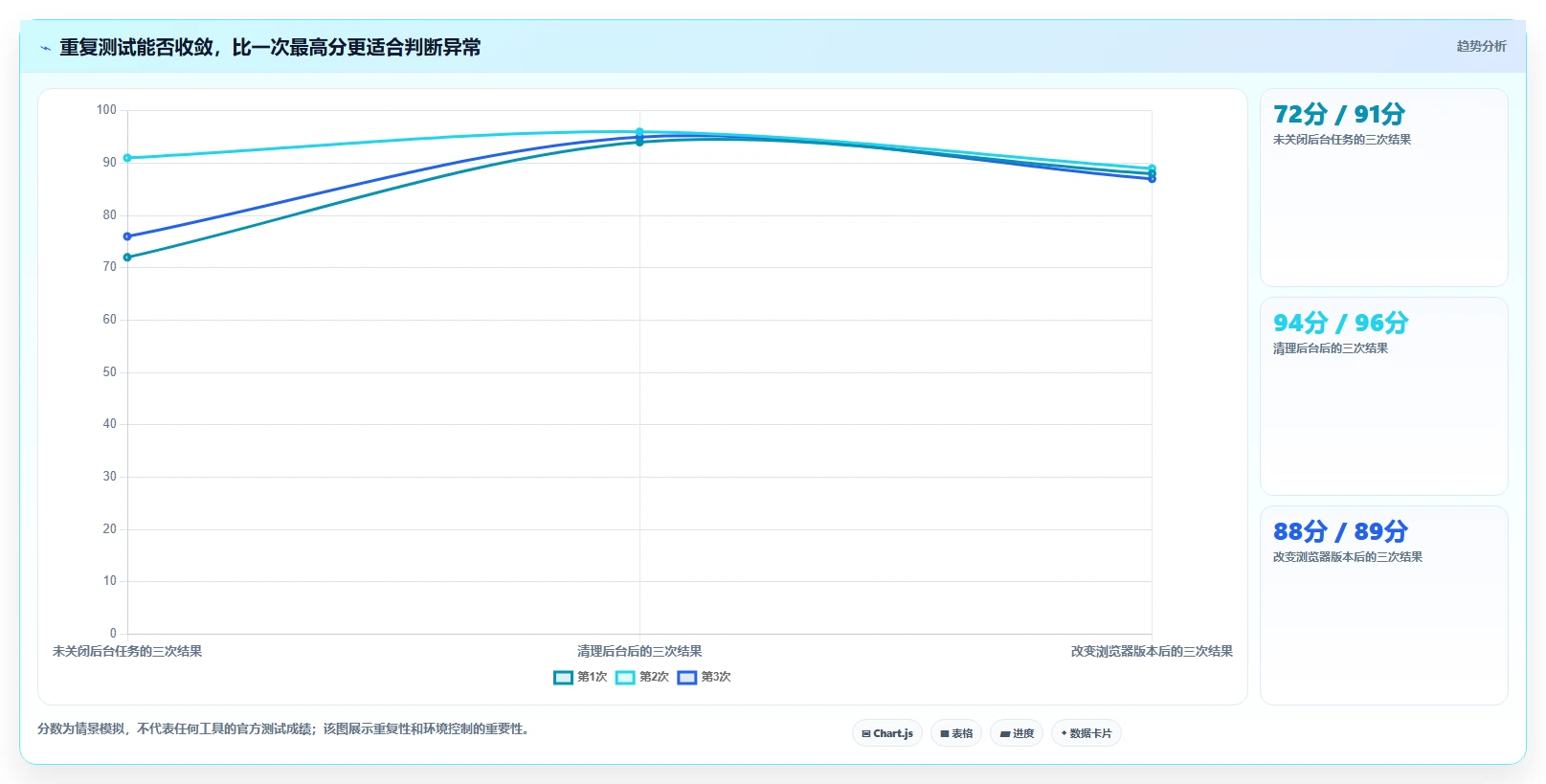Toggle the 第3次 series in chart legend
Screen dimensions: 1546x784
coord(705,677)
